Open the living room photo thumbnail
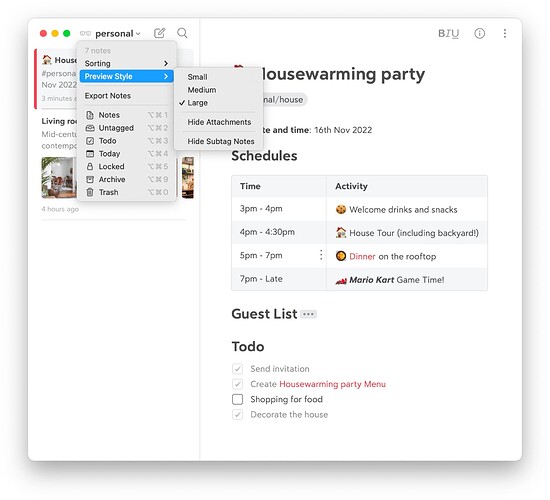The height and width of the screenshot is (500, 550). [x=59, y=178]
